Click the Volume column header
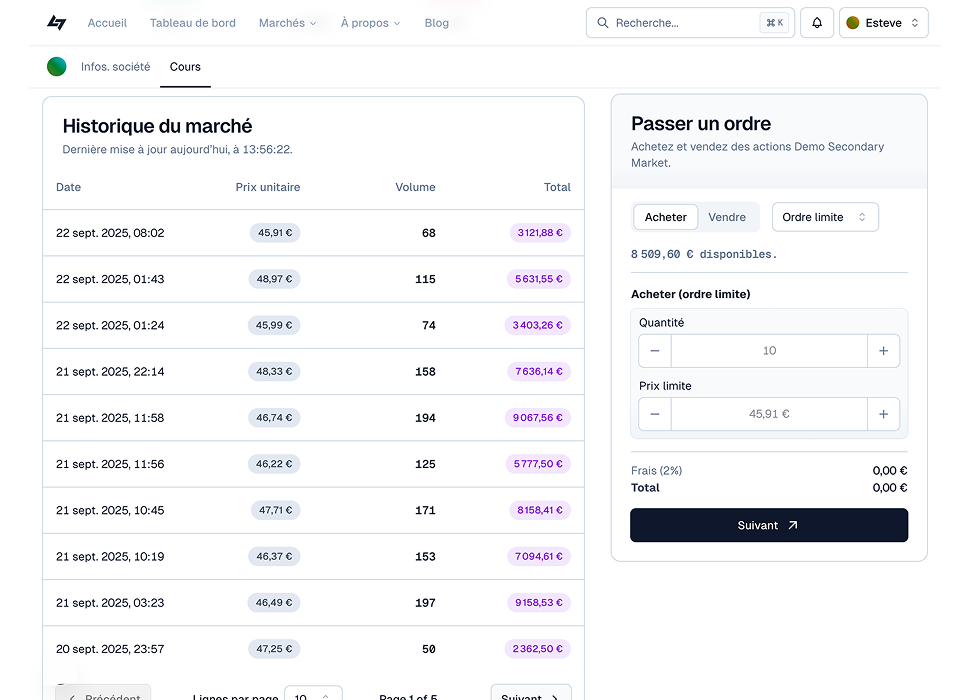Image resolution: width=970 pixels, height=700 pixels. click(415, 187)
